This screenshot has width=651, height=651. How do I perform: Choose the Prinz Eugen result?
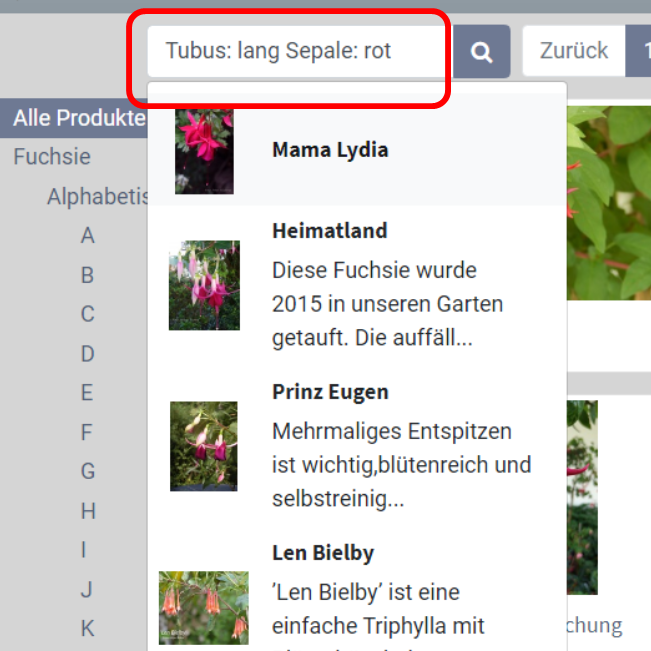click(x=330, y=392)
